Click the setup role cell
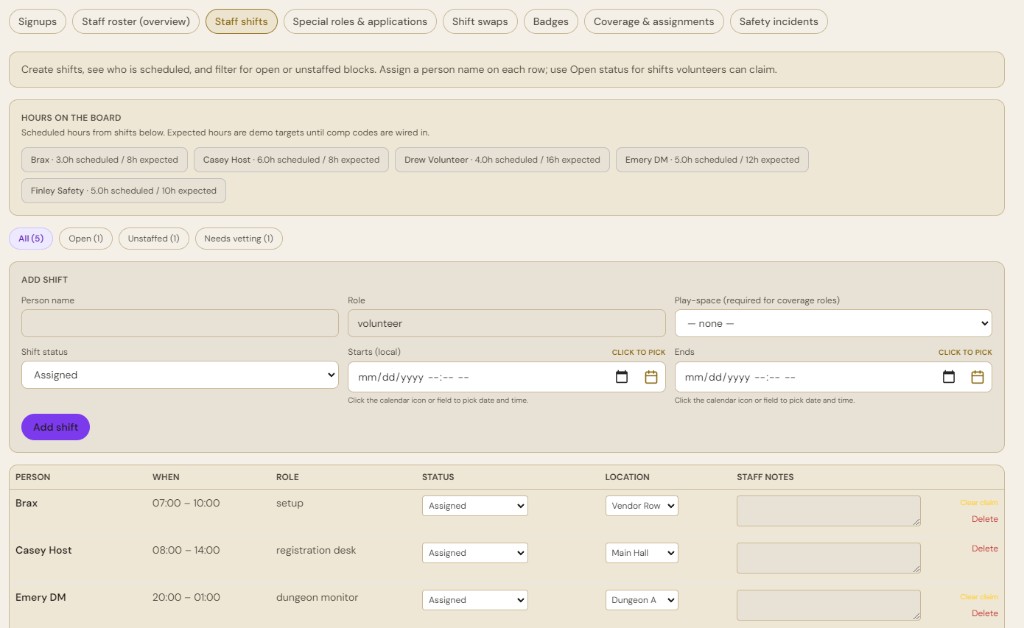This screenshot has width=1024, height=628. [x=290, y=503]
